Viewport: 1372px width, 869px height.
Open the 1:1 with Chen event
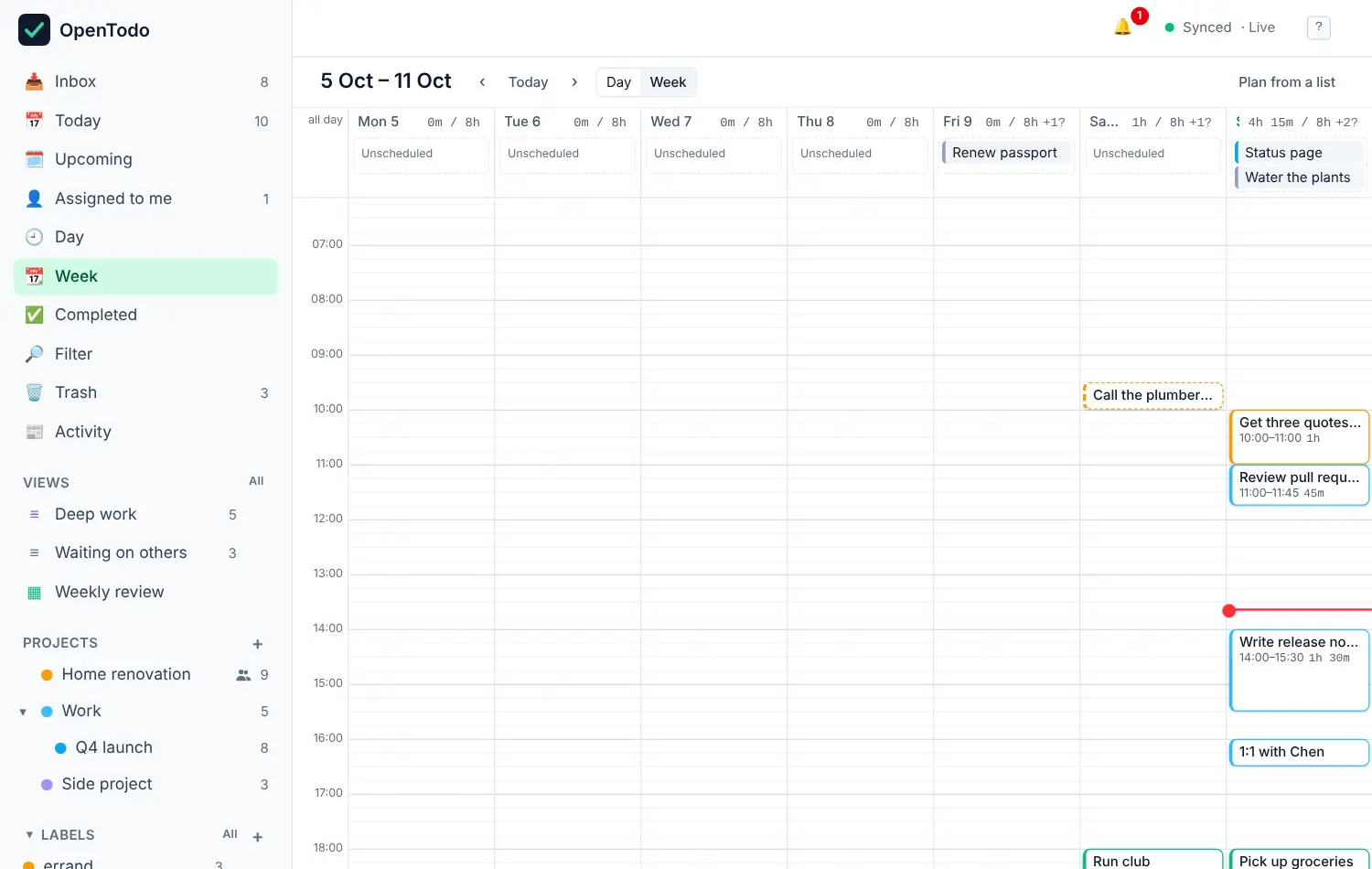(x=1299, y=752)
